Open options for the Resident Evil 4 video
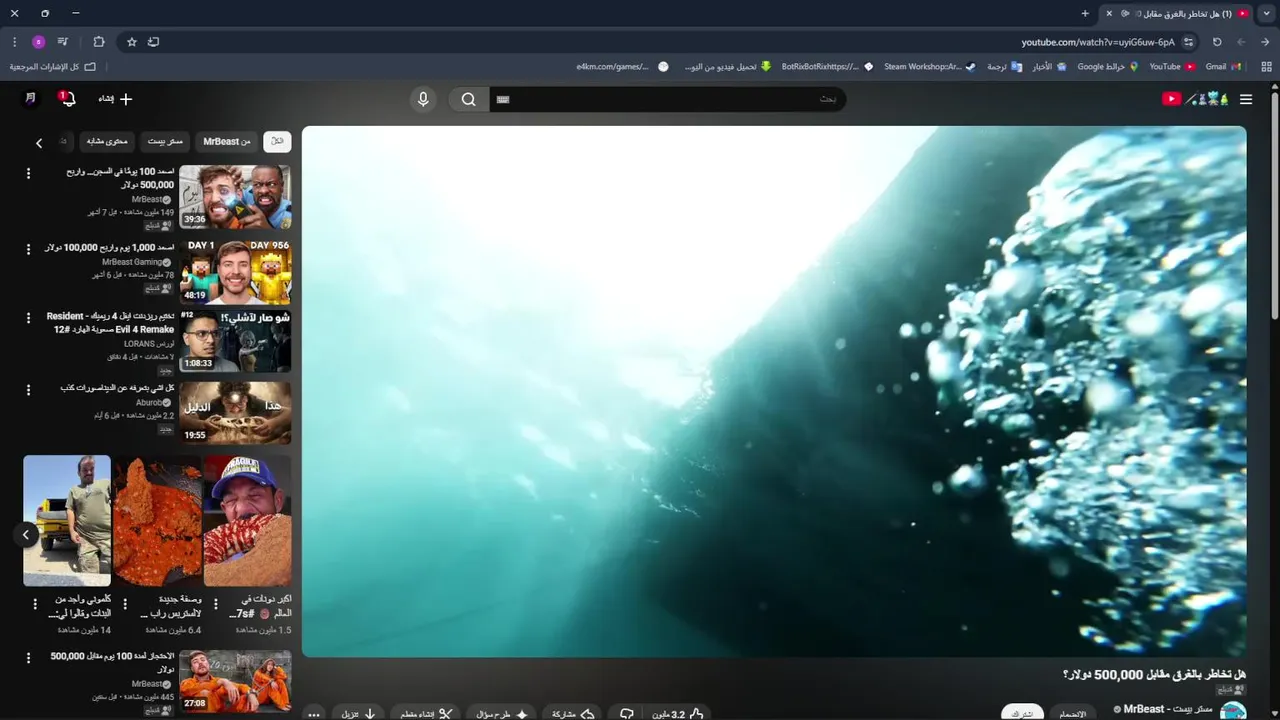The width and height of the screenshot is (1280, 720). [x=28, y=317]
